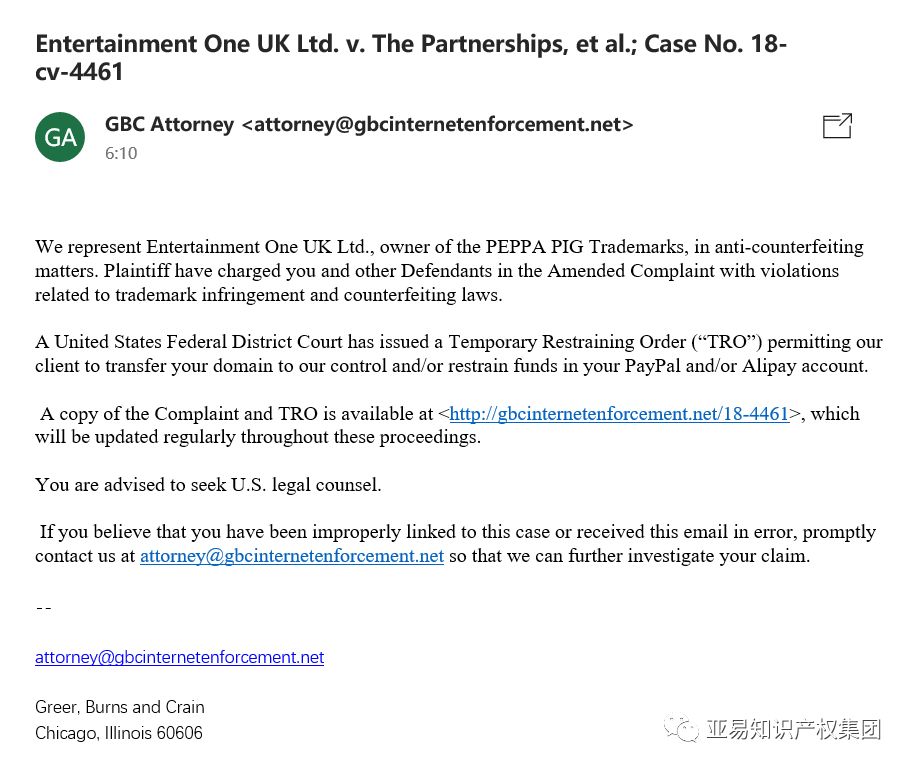Viewport: 911px width, 769px height.
Task: Click the attorney email link after "contact us at"
Action: point(292,556)
